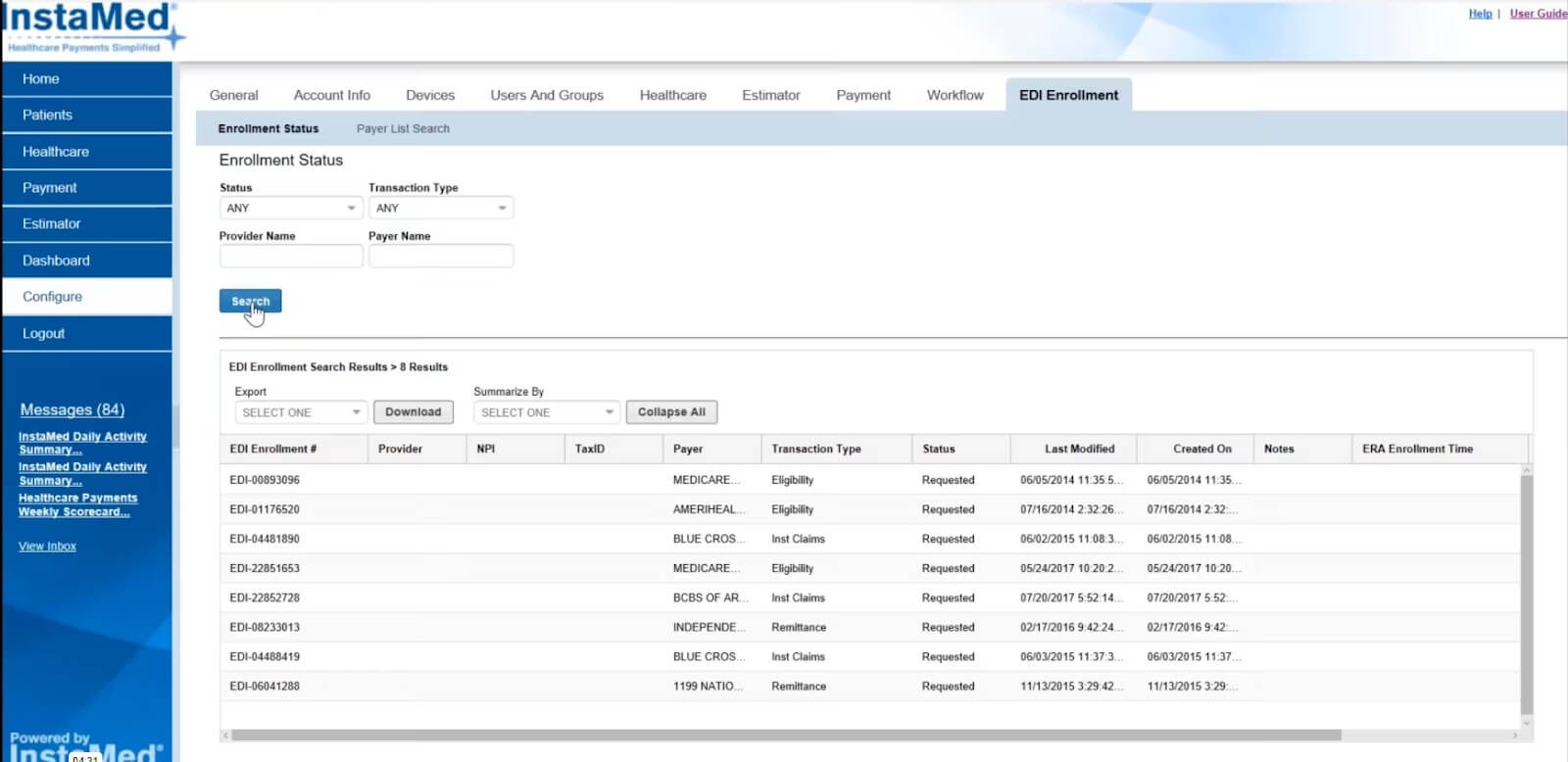Click the View Inbox link
The width and height of the screenshot is (1568, 762).
[x=47, y=547]
